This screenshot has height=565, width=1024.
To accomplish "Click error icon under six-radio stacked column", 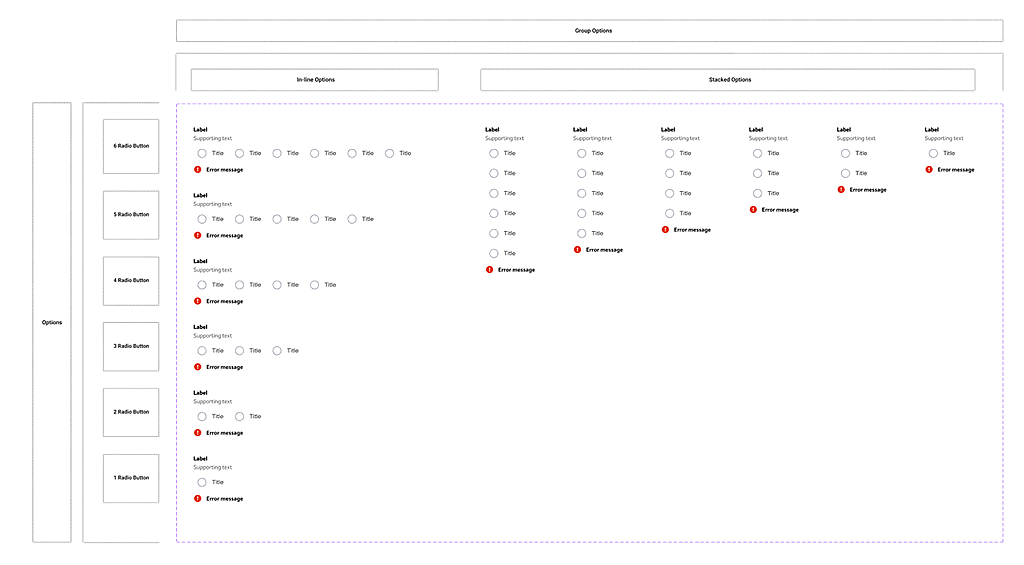I will [490, 270].
